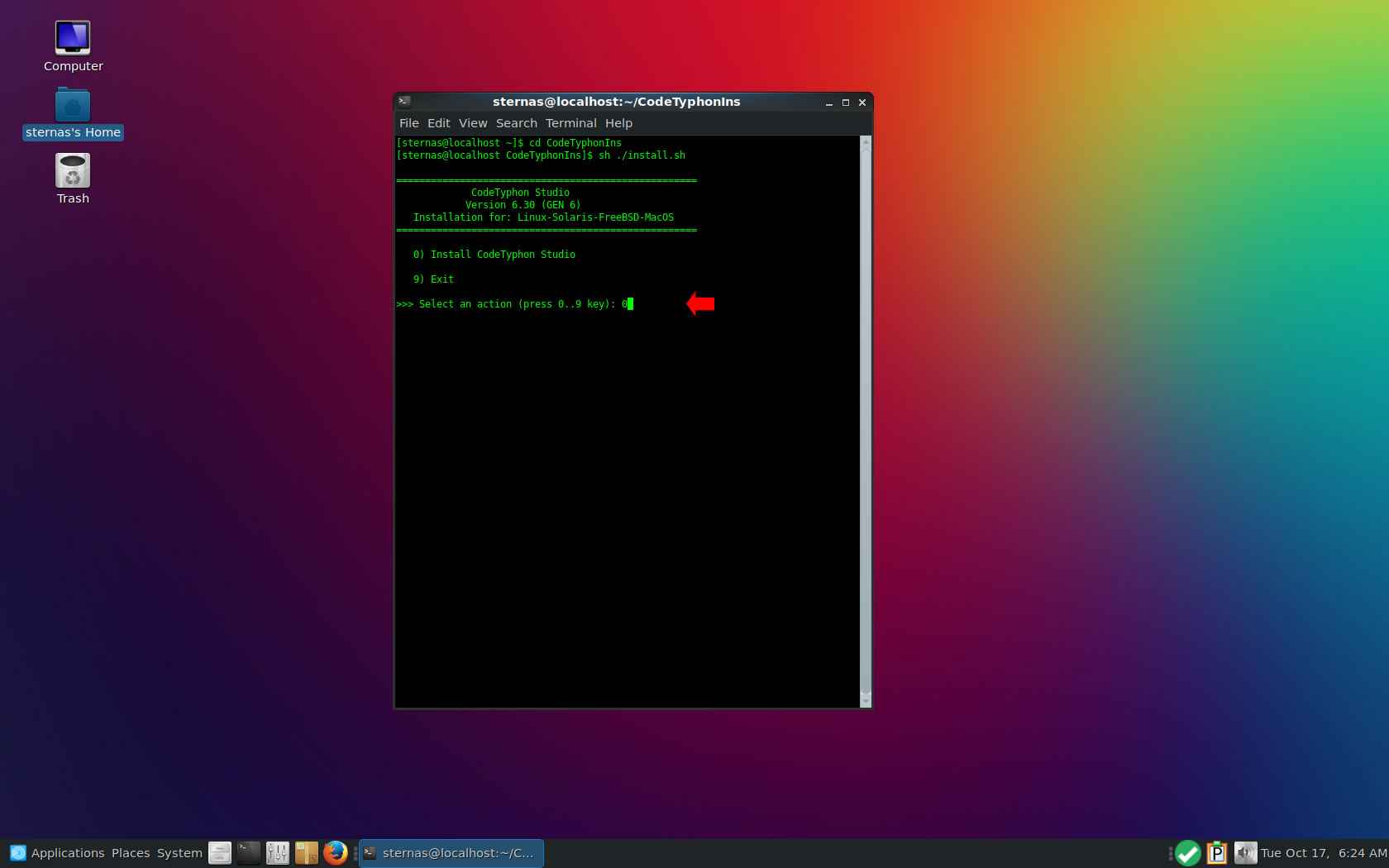Launch terminal from the panel launcher
The height and width of the screenshot is (868, 1389).
pyautogui.click(x=249, y=852)
